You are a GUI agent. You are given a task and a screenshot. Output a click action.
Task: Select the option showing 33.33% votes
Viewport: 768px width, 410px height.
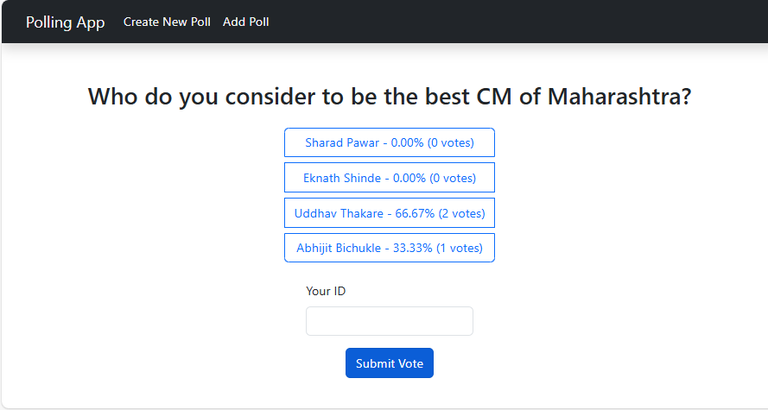[389, 248]
